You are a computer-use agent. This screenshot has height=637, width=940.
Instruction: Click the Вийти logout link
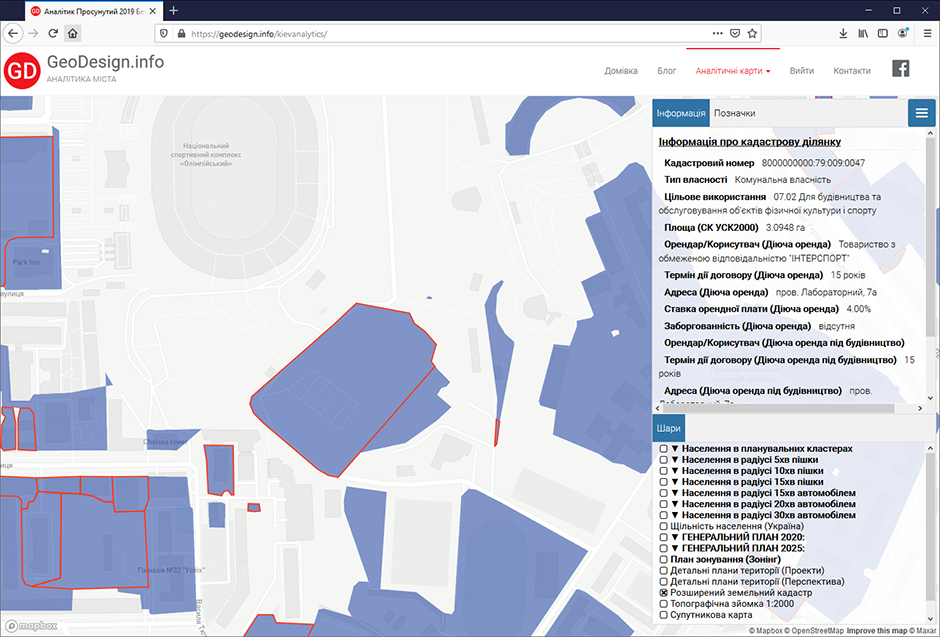pos(801,71)
